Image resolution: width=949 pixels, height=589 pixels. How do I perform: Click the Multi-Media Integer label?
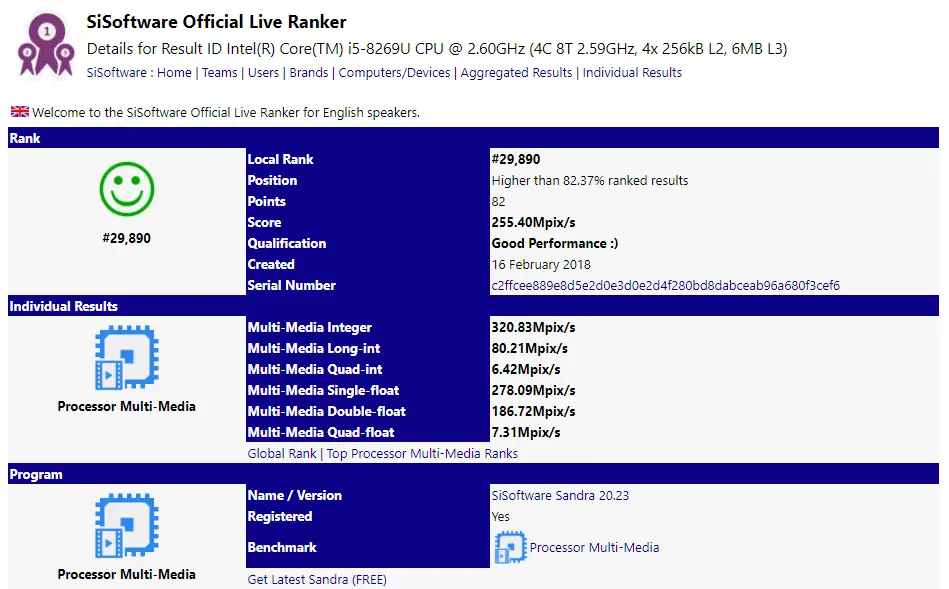point(310,327)
